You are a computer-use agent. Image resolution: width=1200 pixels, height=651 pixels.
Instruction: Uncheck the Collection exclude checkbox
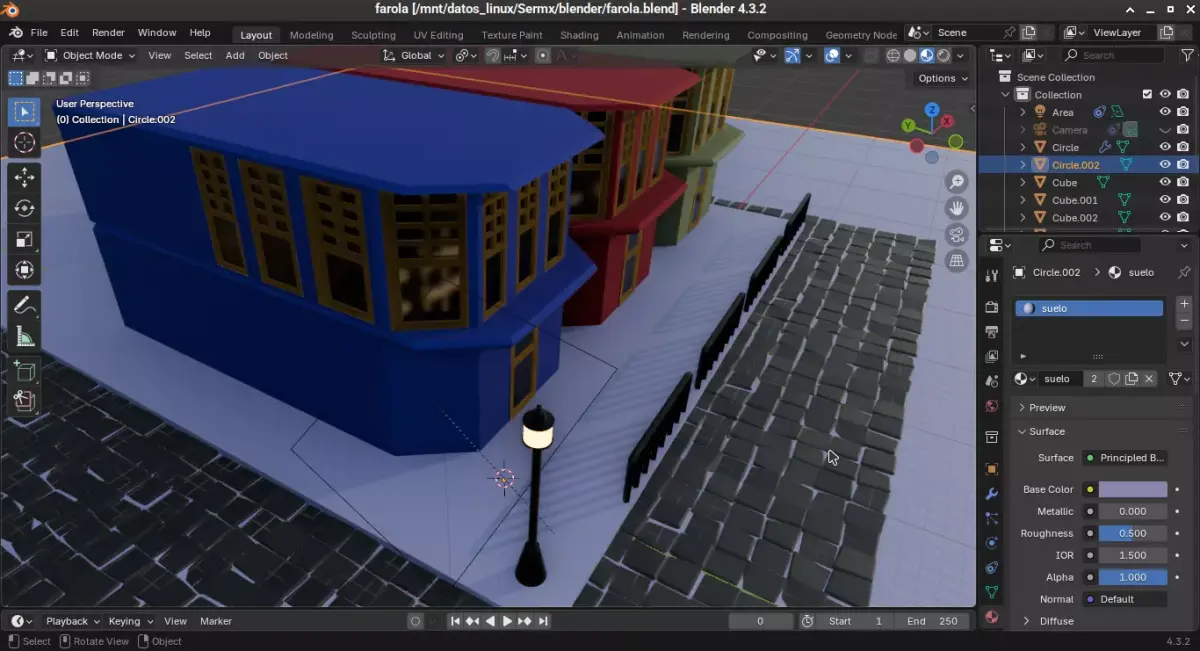point(1147,94)
